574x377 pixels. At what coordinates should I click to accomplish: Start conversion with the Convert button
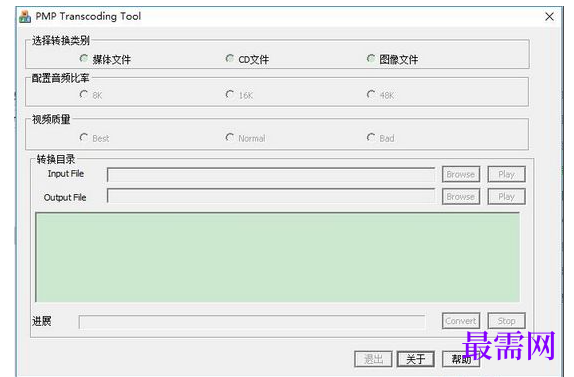point(461,321)
